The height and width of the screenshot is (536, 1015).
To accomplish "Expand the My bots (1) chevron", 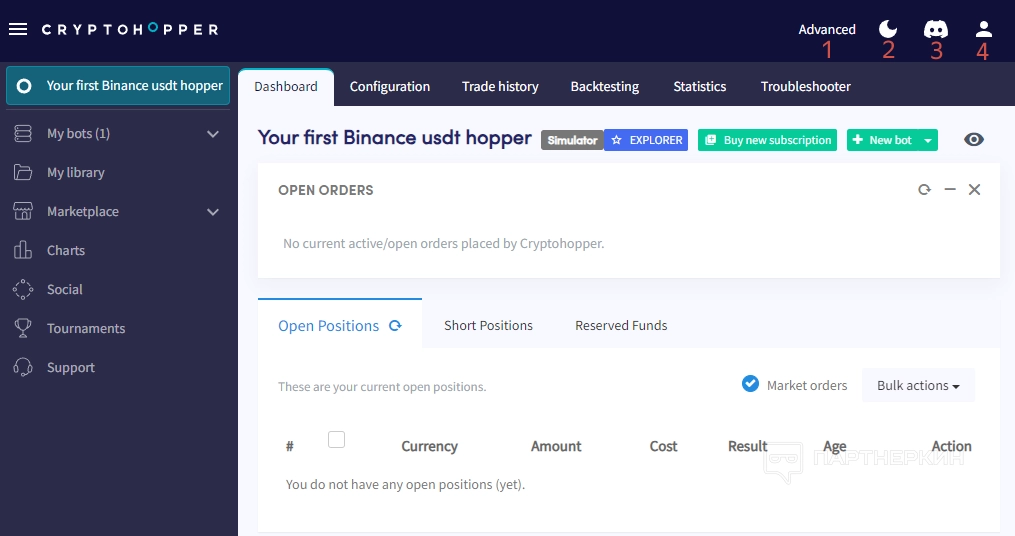I will pos(213,134).
